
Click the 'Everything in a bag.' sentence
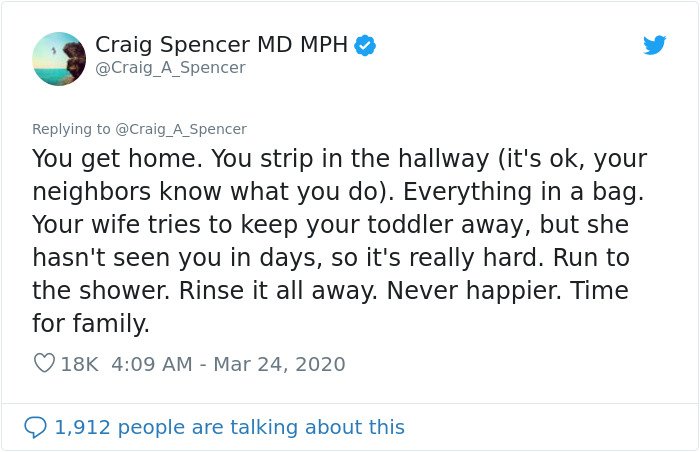pyautogui.click(x=524, y=192)
